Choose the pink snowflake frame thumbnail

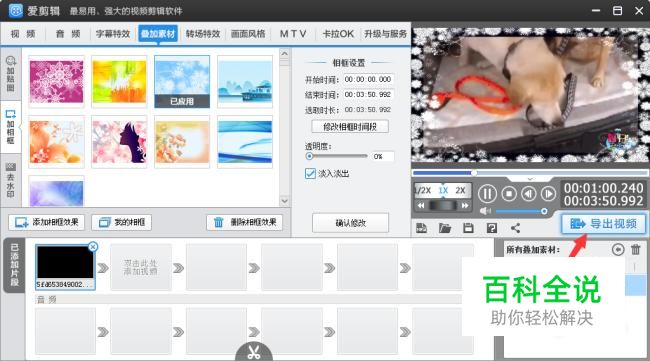[56, 82]
